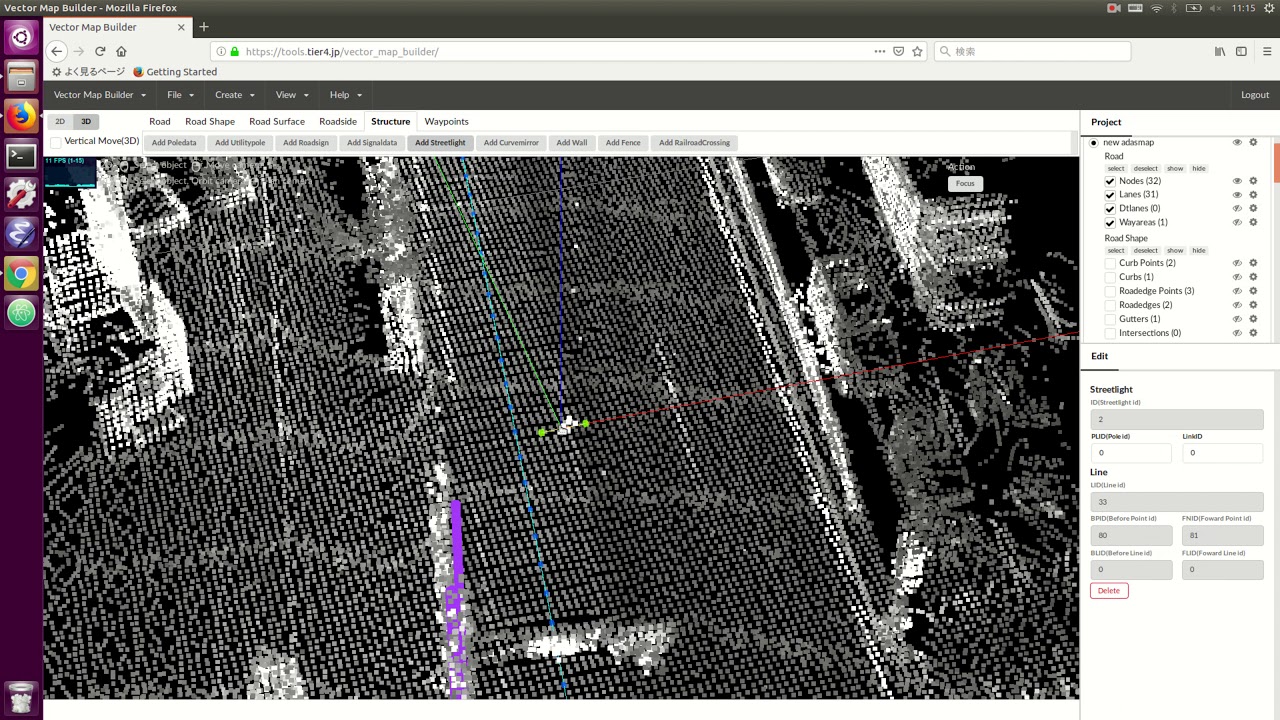Launch Terminal from the Ubuntu dock

click(x=21, y=156)
